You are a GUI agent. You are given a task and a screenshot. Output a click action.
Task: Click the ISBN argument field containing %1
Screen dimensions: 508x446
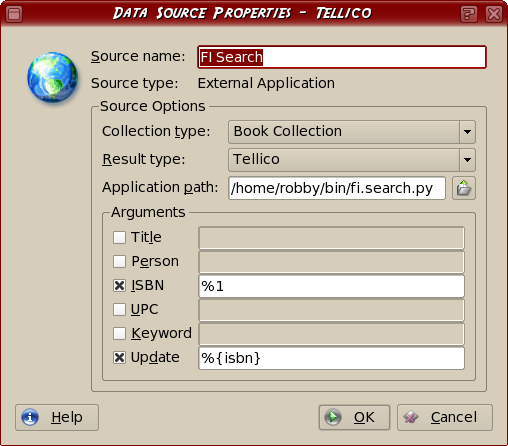332,286
